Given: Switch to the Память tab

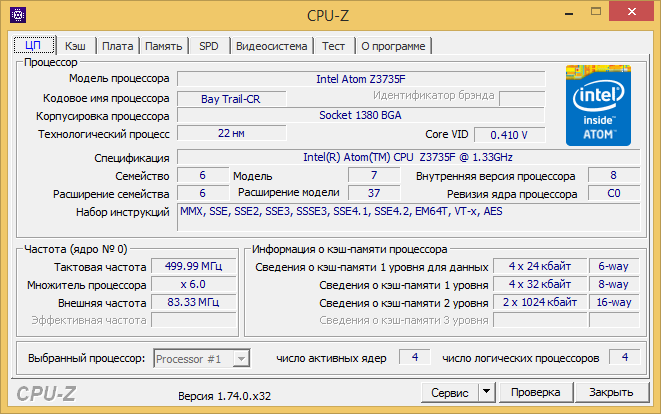Looking at the screenshot, I should (164, 46).
